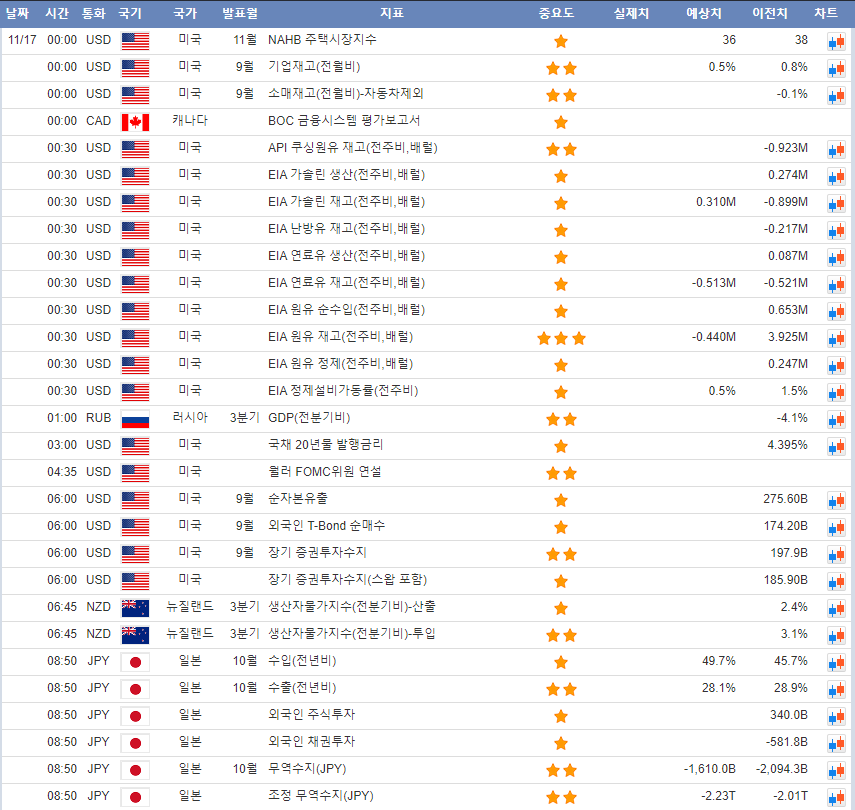This screenshot has width=855, height=810.
Task: Click 소매재고(전월비)-자동차제외 indicator name
Action: coord(346,94)
